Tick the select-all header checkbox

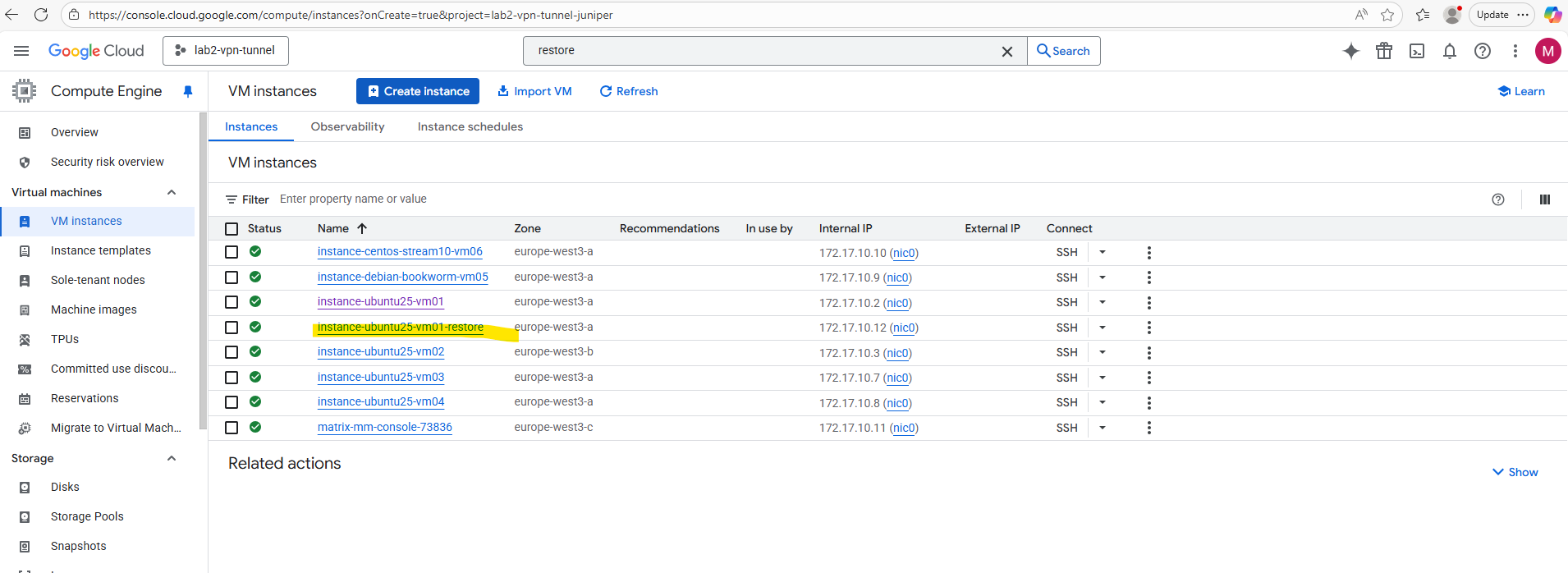tap(232, 229)
